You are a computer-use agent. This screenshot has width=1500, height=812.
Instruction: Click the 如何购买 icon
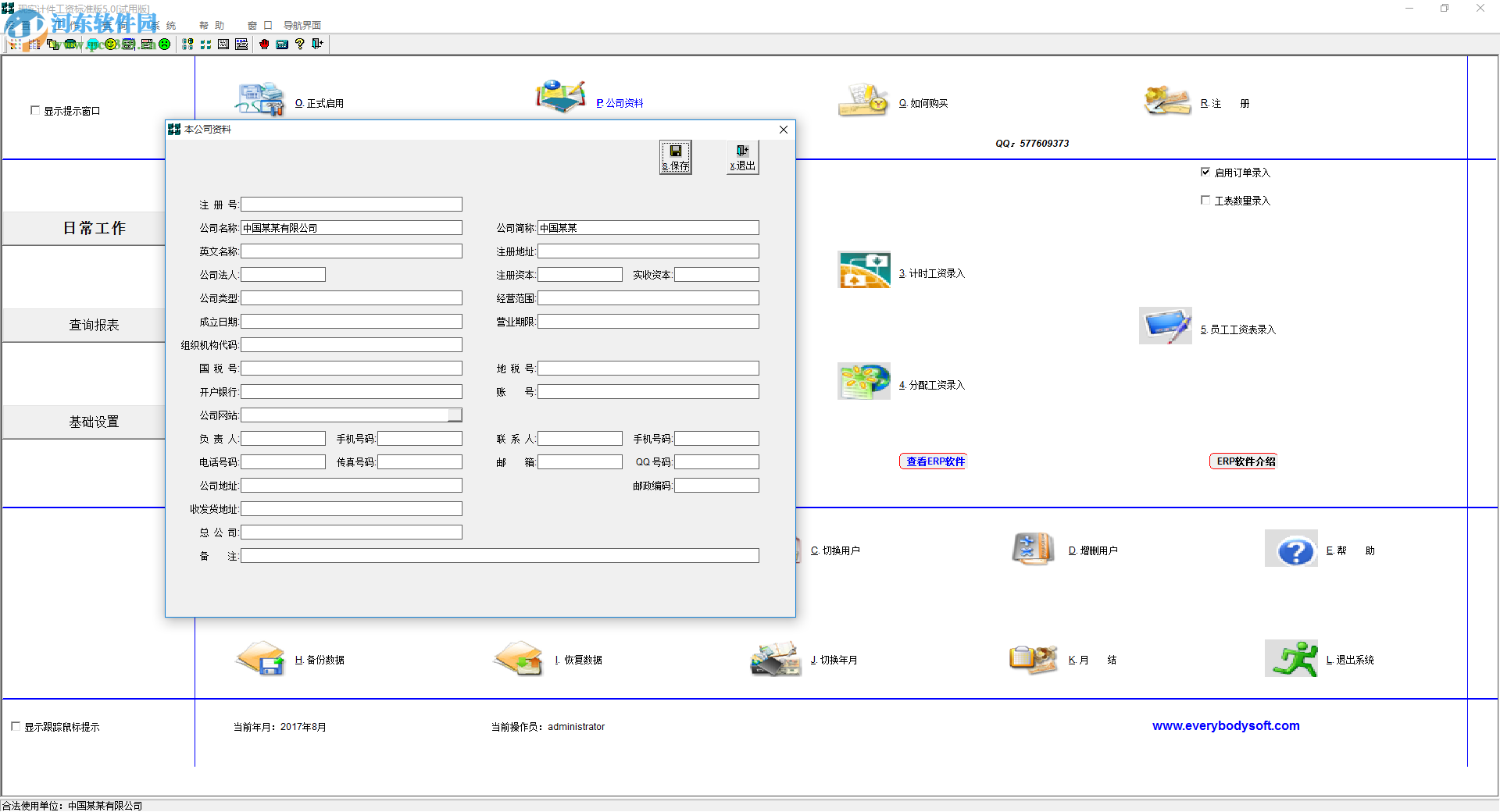point(864,100)
